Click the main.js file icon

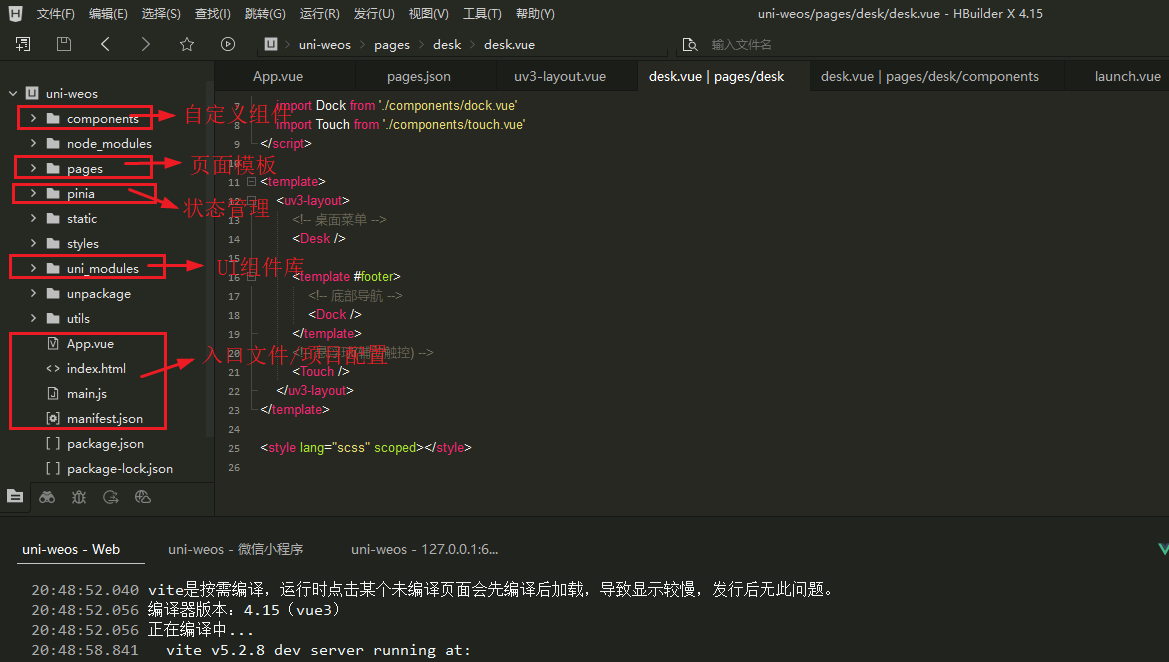point(53,393)
